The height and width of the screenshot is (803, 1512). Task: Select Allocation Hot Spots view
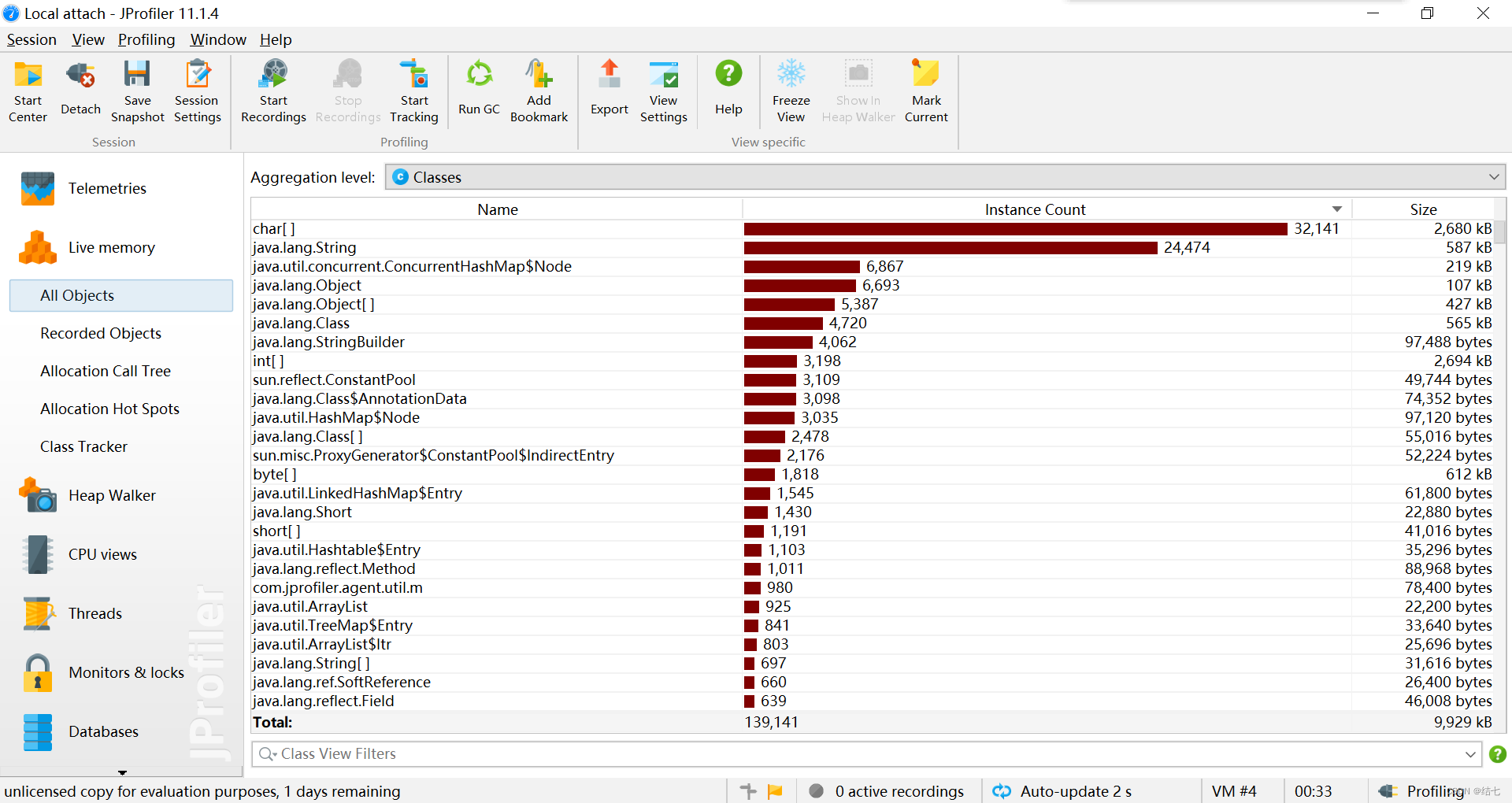coord(109,409)
